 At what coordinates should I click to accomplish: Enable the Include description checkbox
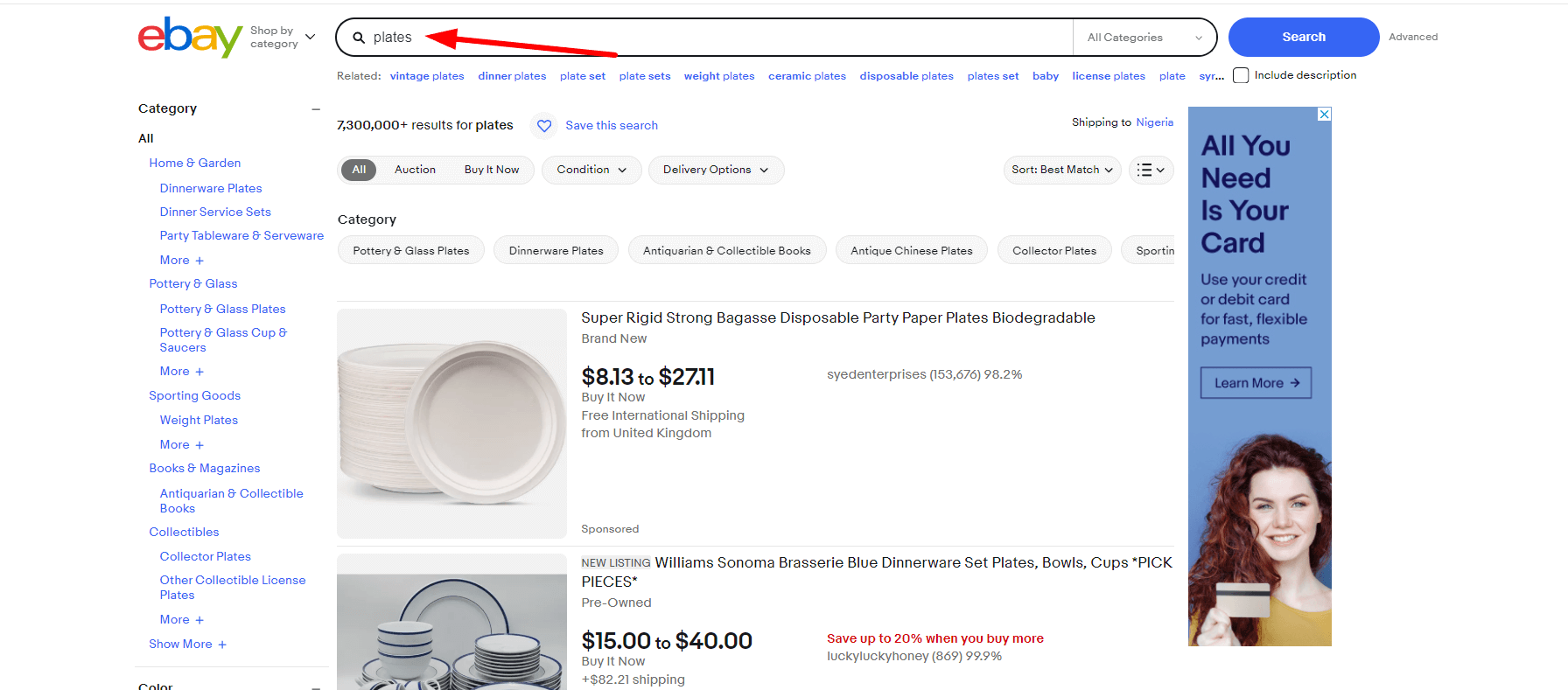(1241, 74)
